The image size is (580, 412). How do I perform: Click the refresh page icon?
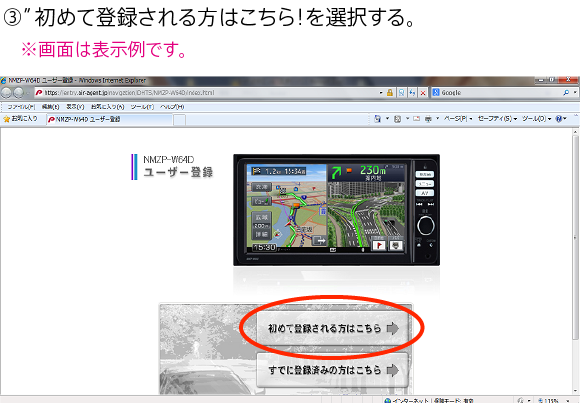[x=412, y=92]
